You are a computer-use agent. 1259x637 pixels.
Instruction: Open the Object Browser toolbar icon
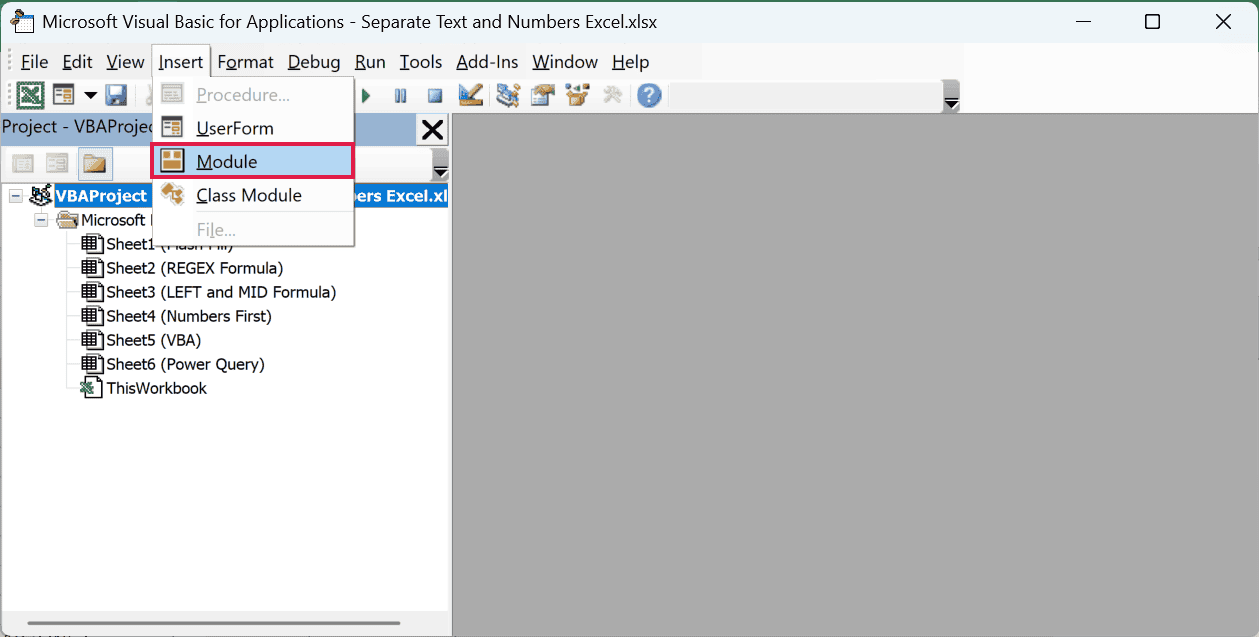click(577, 95)
